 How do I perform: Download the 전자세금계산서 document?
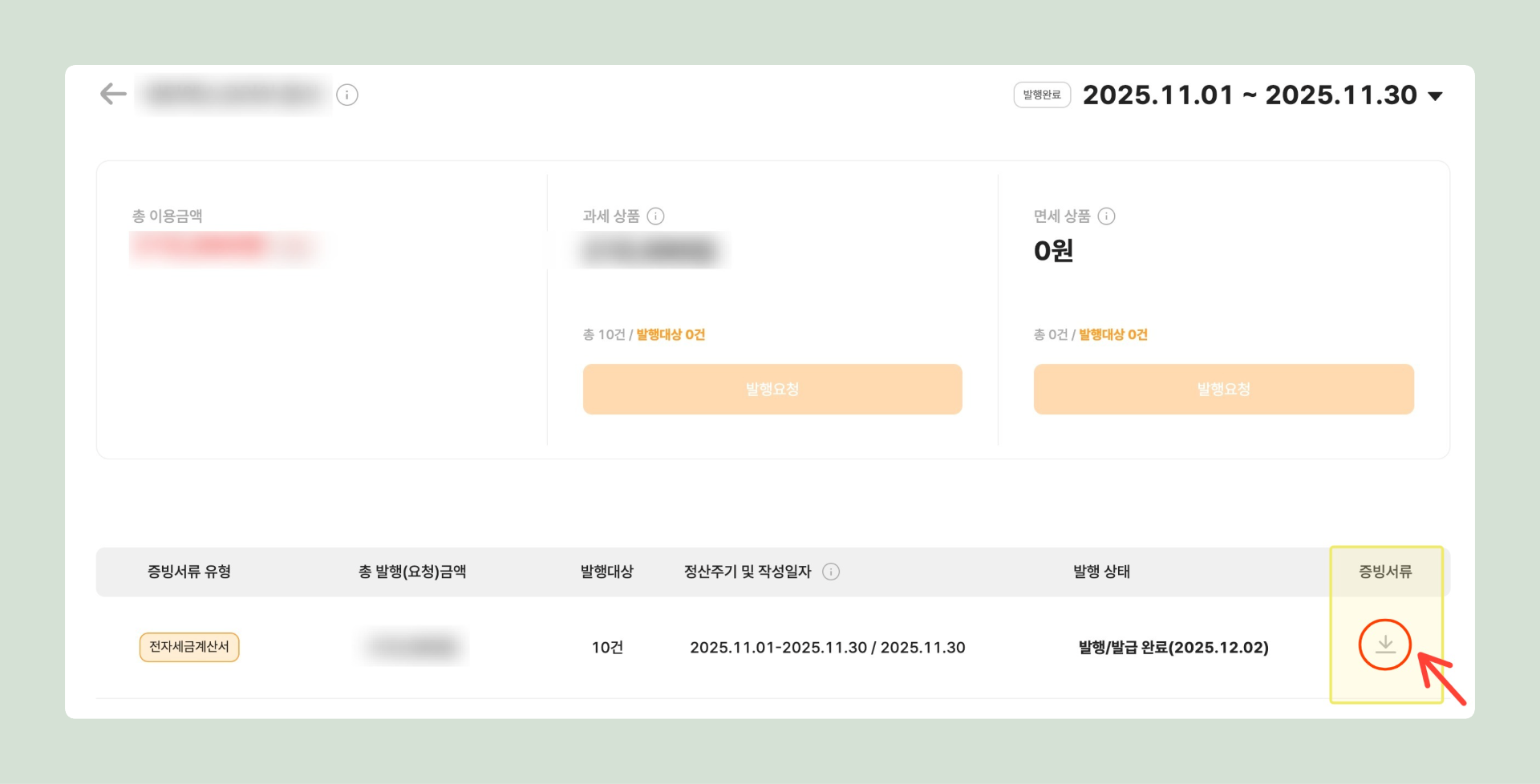(1384, 645)
